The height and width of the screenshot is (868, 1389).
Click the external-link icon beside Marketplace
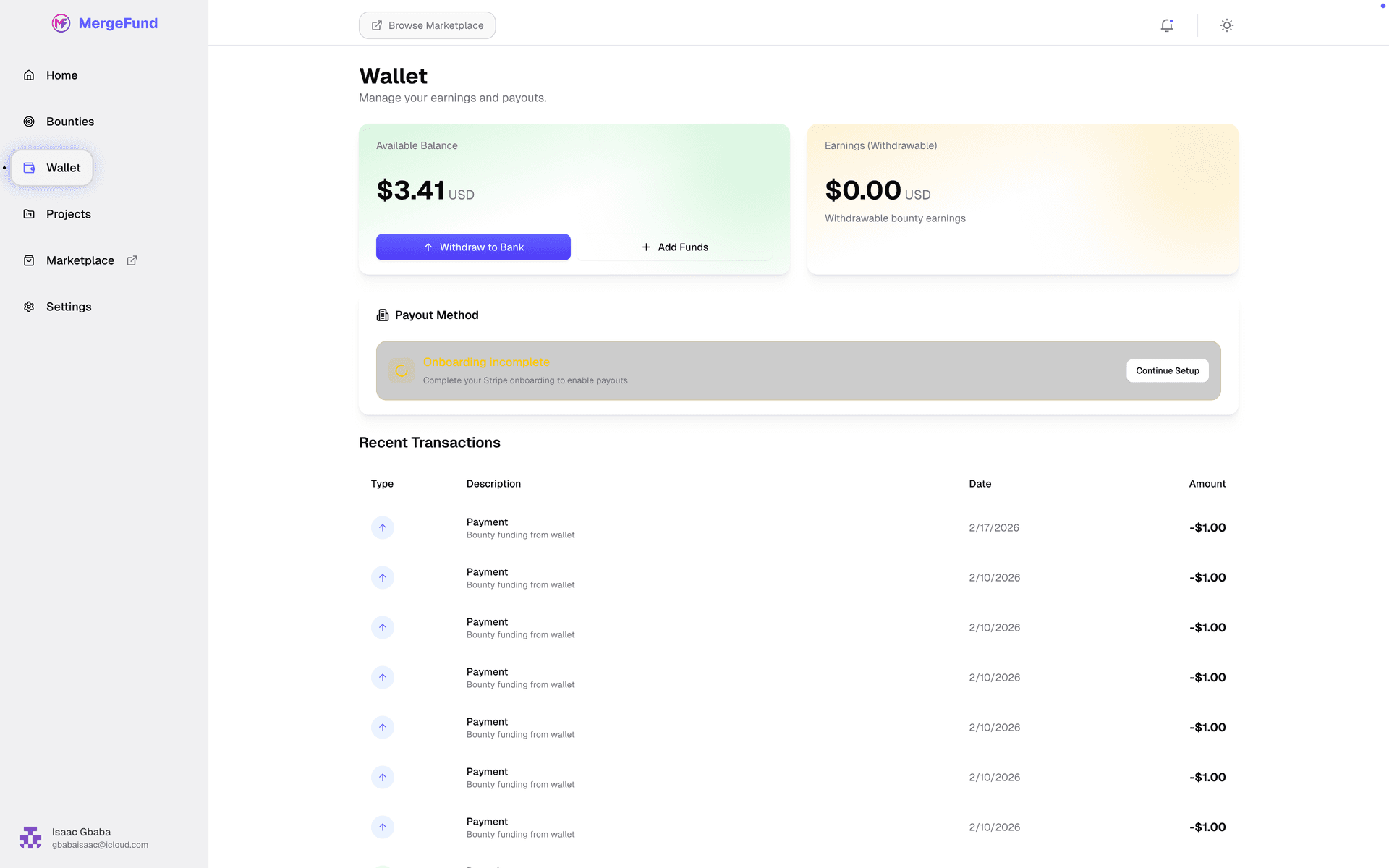coord(132,260)
